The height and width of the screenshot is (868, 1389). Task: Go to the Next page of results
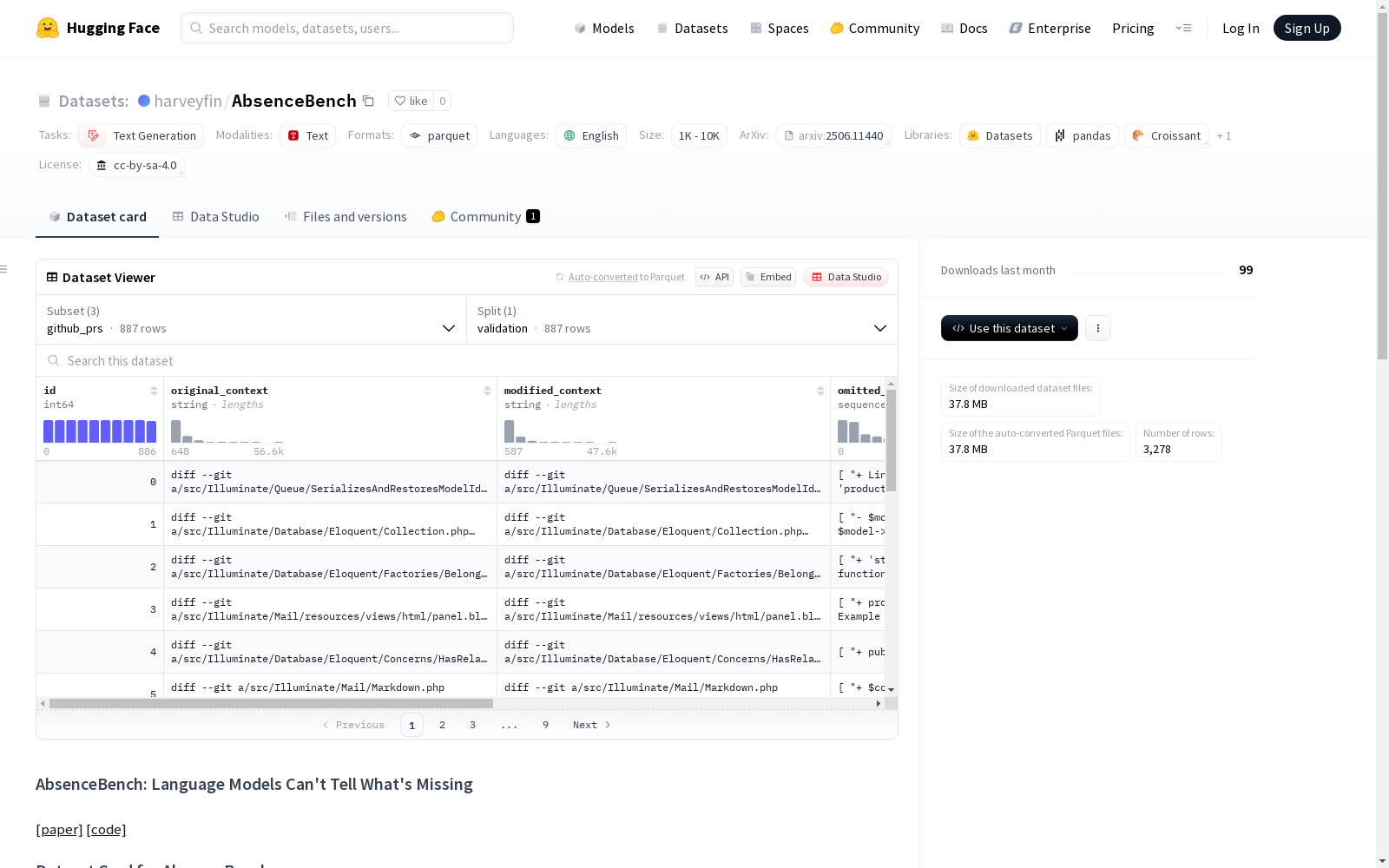click(x=591, y=725)
